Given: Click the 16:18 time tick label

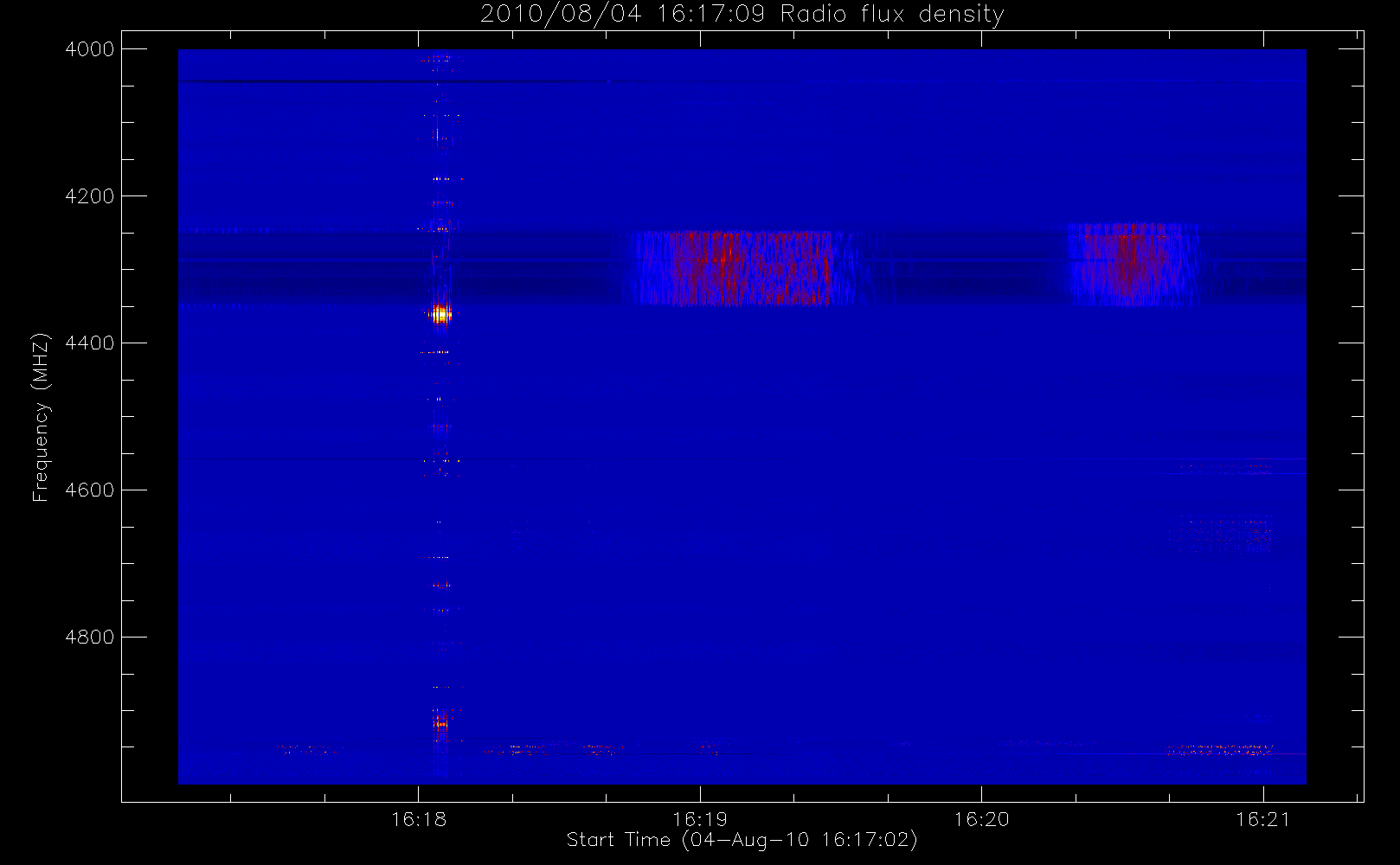Looking at the screenshot, I should pos(419,819).
